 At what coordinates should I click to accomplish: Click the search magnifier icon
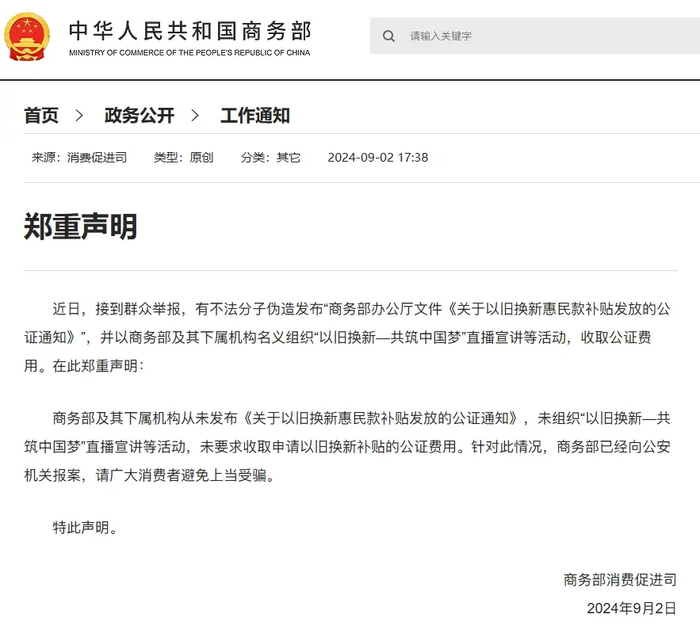[388, 36]
